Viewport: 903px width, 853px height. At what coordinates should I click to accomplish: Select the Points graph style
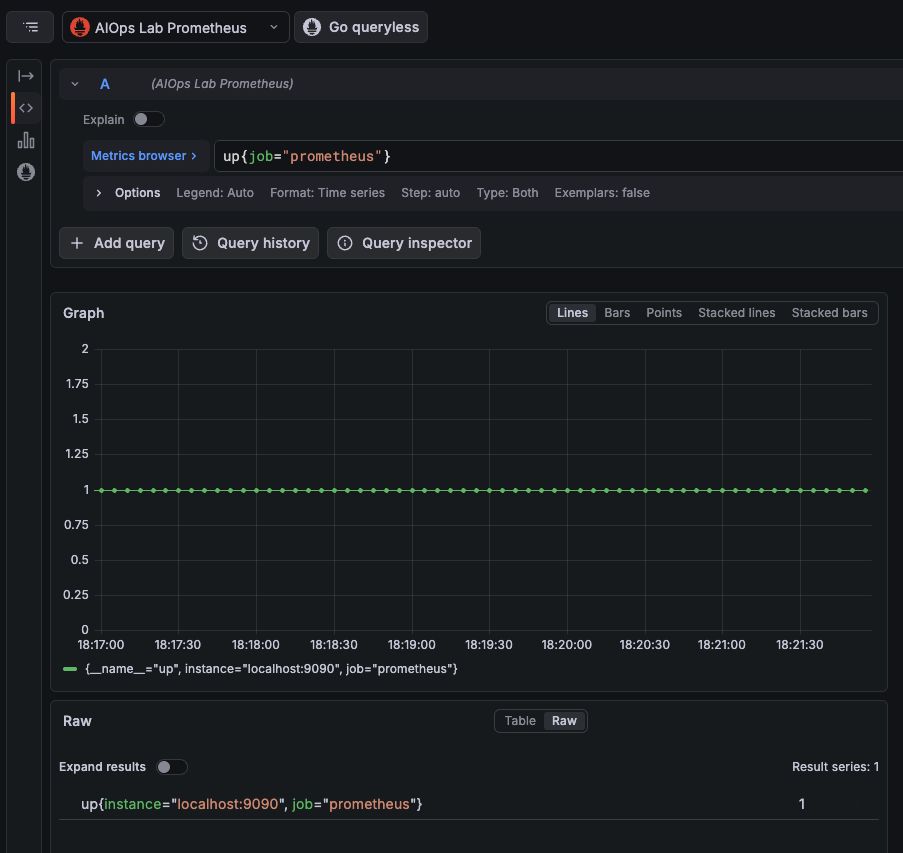click(x=663, y=313)
